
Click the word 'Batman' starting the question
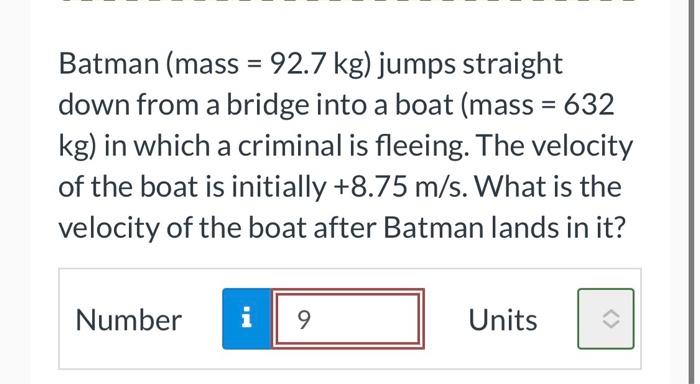click(x=109, y=64)
